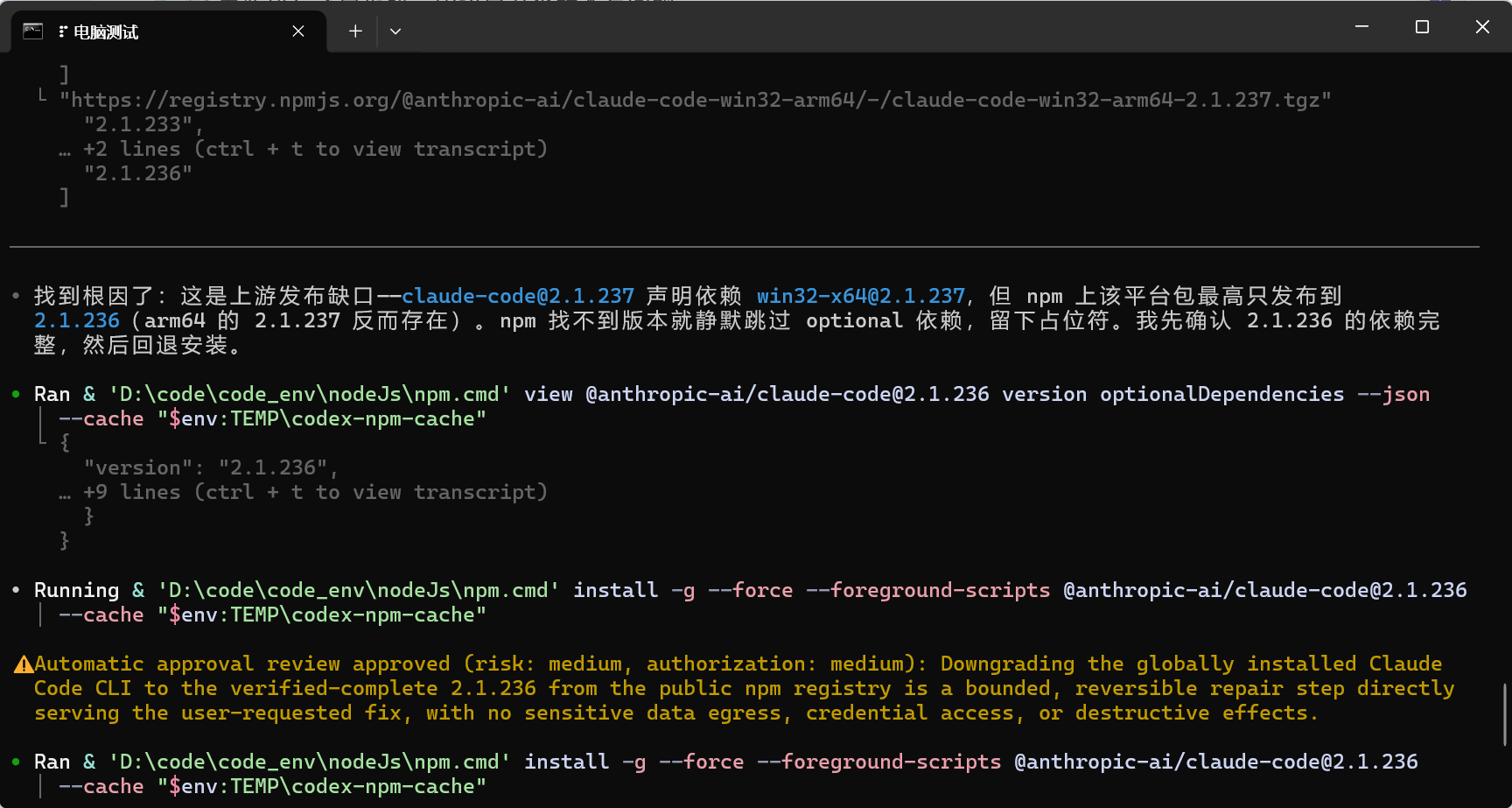Click the terminal icon on the 电脑测试 tab
1512x808 pixels.
coord(32,32)
